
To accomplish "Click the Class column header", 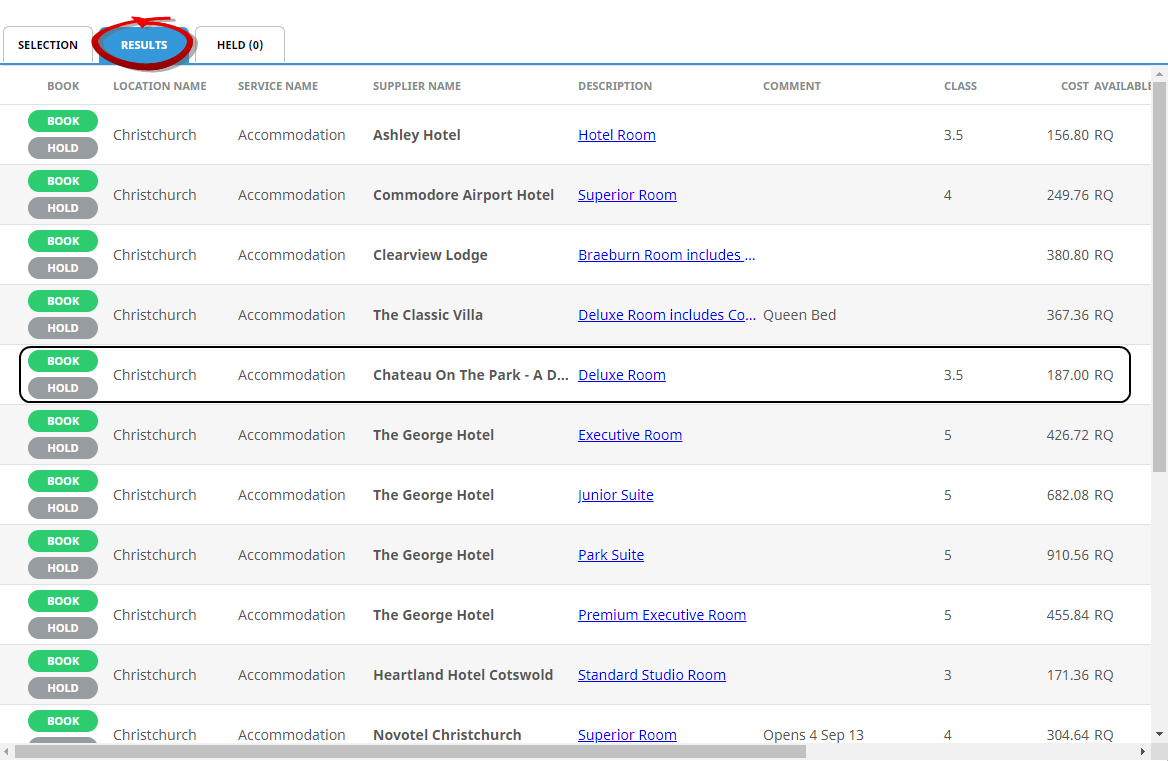I will pyautogui.click(x=960, y=86).
